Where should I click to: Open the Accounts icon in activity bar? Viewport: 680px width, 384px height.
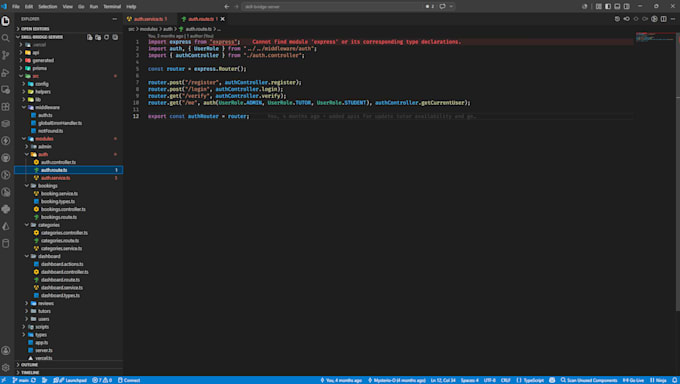tap(6, 350)
